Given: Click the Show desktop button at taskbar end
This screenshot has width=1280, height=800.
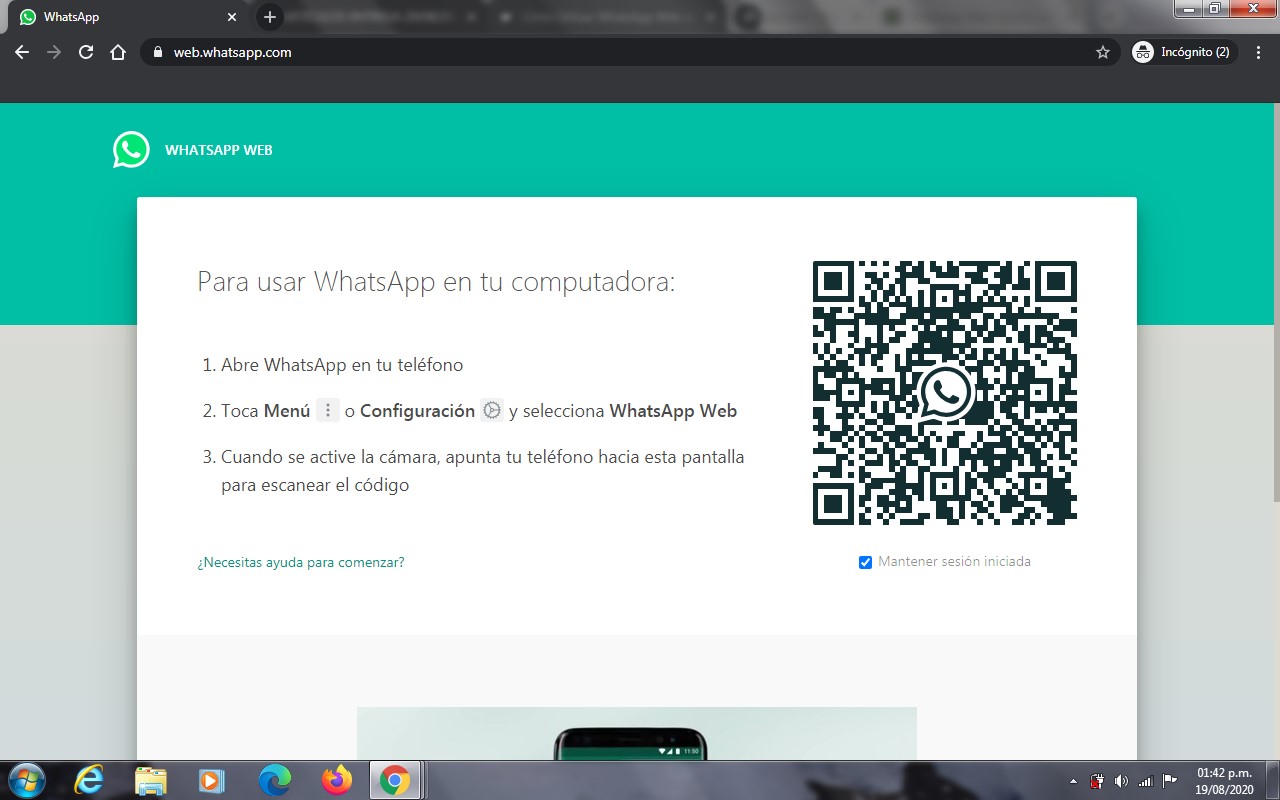Looking at the screenshot, I should [1272, 781].
